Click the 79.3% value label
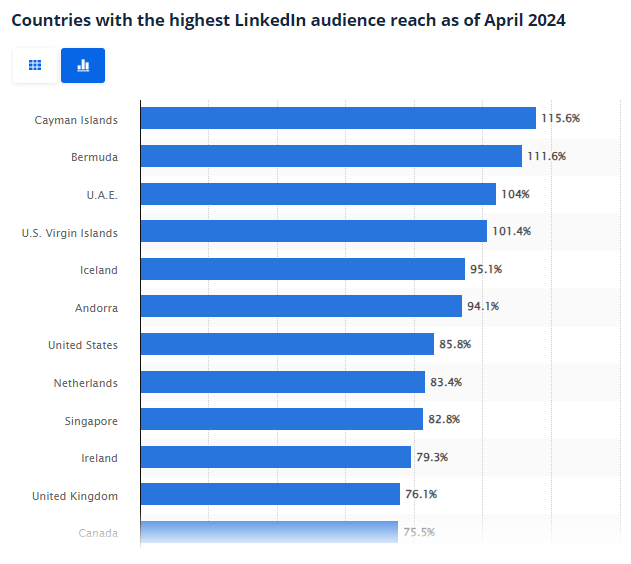The width and height of the screenshot is (631, 564). point(432,457)
